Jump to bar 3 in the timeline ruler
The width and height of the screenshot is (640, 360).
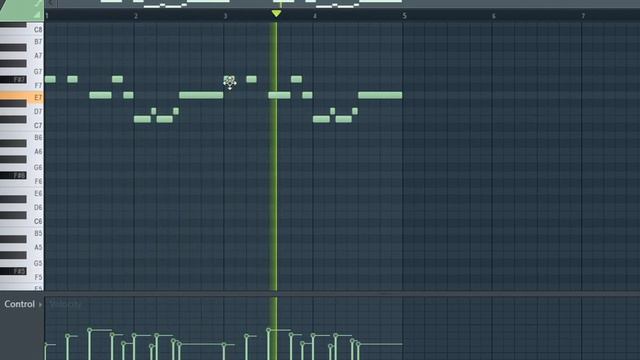click(x=225, y=16)
